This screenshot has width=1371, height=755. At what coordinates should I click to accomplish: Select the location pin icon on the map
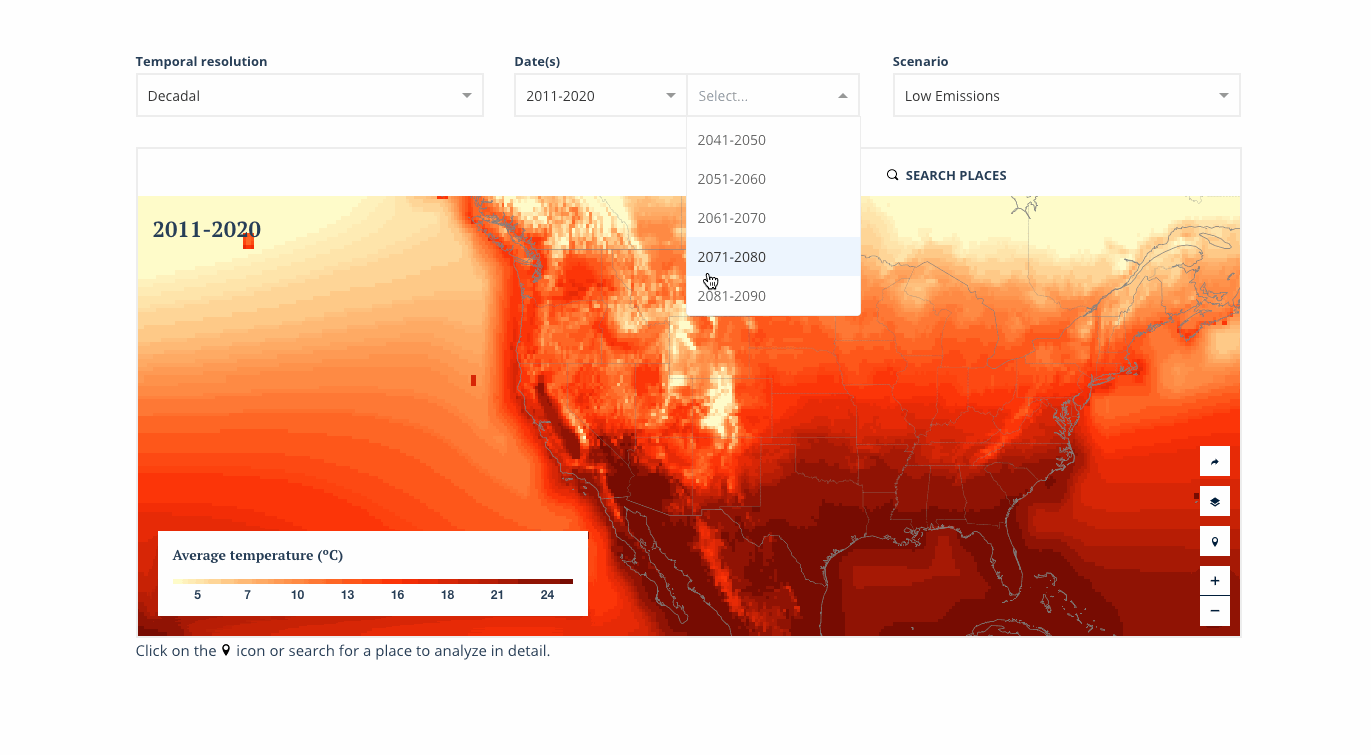[x=1214, y=541]
